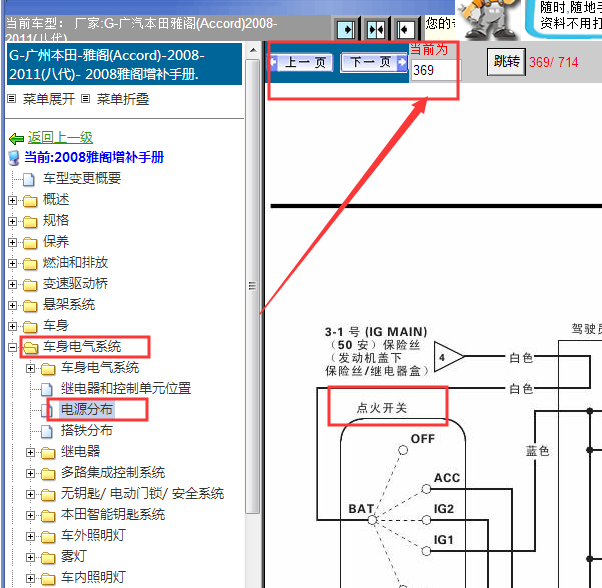Expand the 车外照明灯 folder
Screen dimensions: 602x588
[x=30, y=537]
